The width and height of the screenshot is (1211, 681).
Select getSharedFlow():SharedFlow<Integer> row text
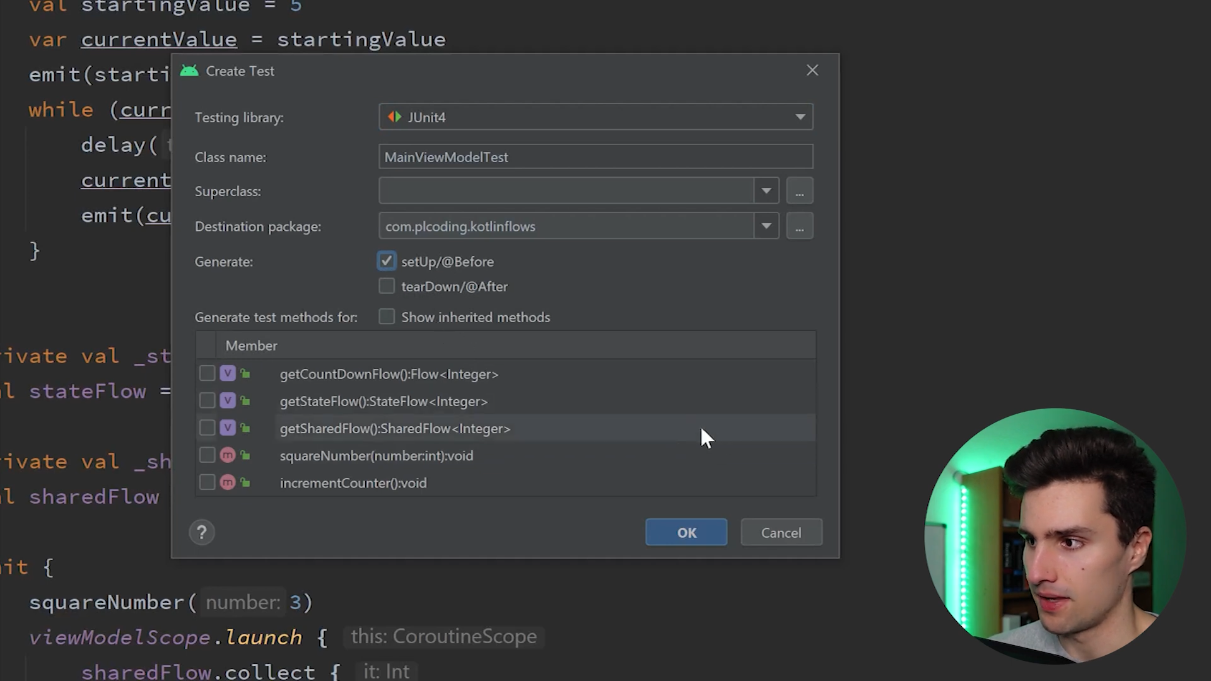click(395, 428)
